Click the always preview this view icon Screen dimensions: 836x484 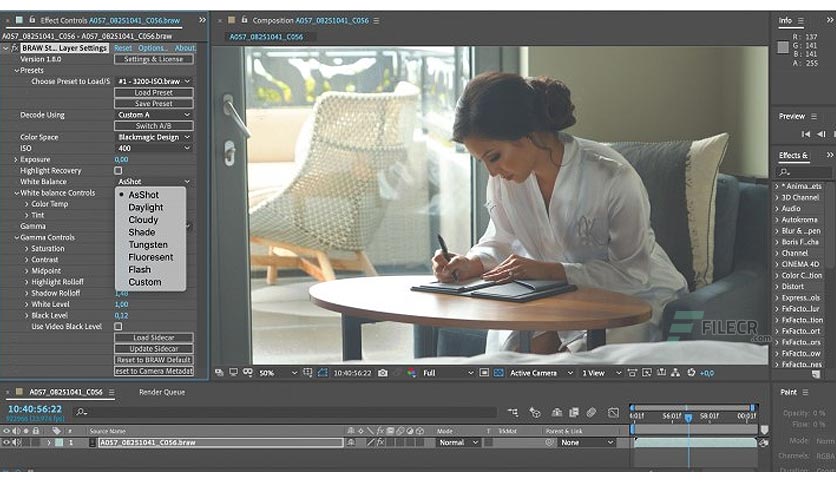(219, 372)
